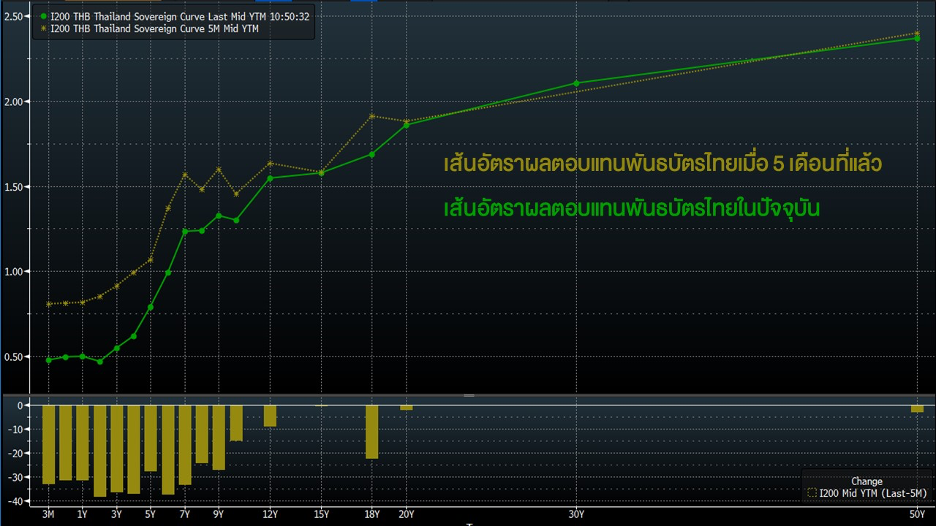
Task: Toggle the Last Mid YTM series legend entry
Action: point(175,17)
